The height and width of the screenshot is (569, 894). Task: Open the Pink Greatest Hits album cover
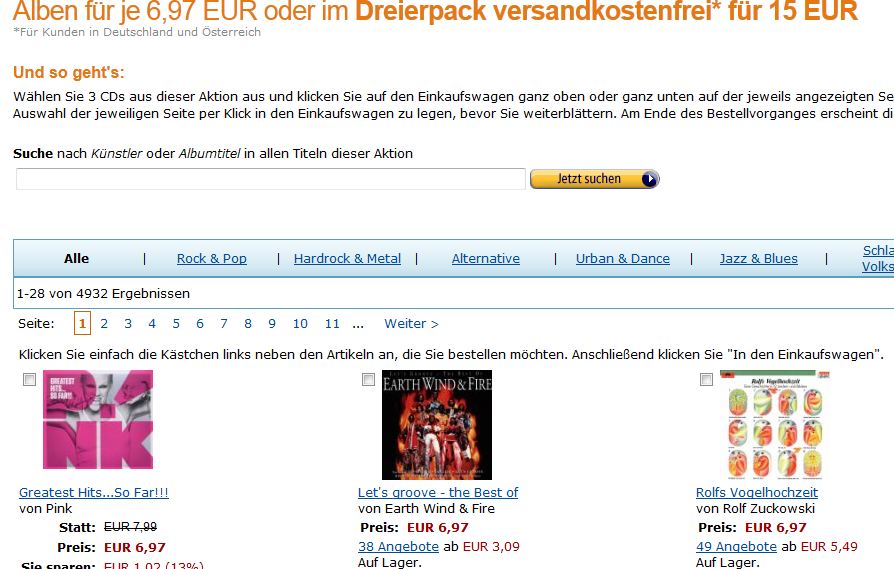point(98,420)
